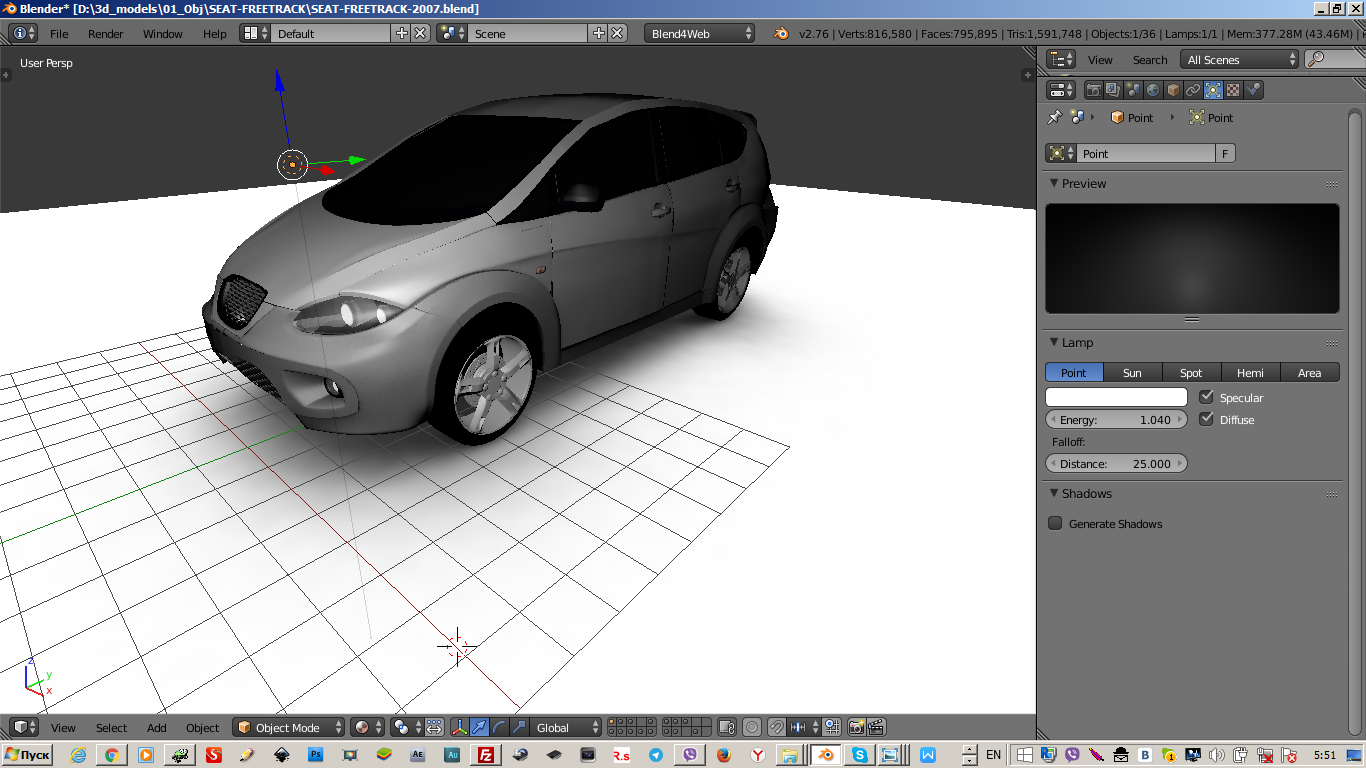Viewport: 1366px width, 768px height.
Task: Select the Spot lamp type
Action: [1191, 372]
